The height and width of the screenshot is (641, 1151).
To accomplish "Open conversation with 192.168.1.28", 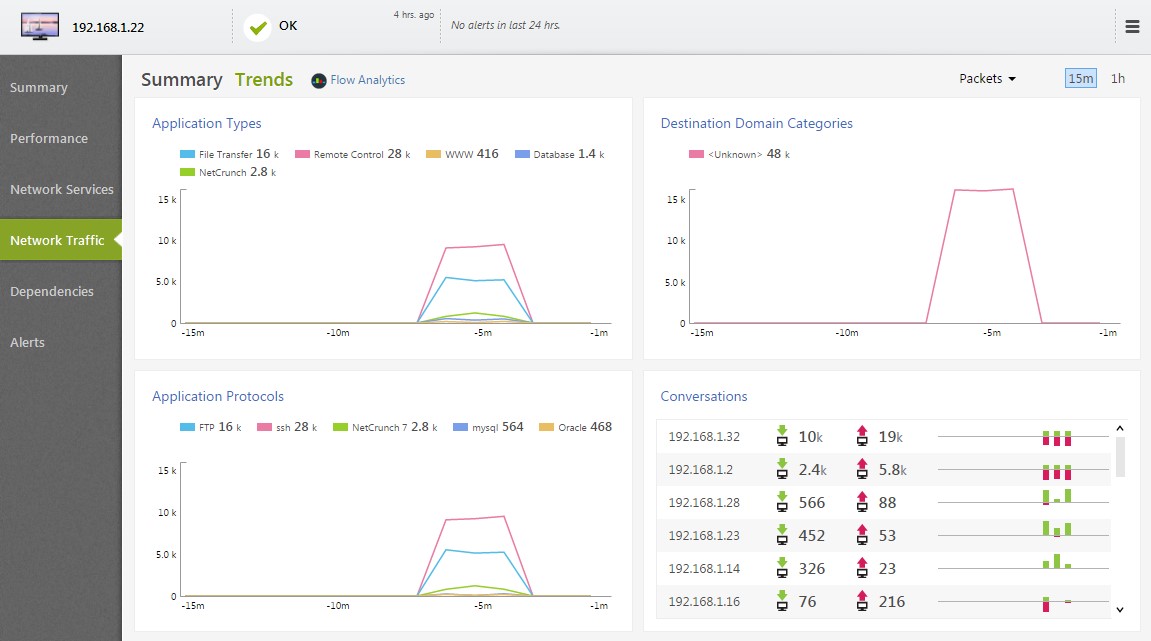I will 704,503.
